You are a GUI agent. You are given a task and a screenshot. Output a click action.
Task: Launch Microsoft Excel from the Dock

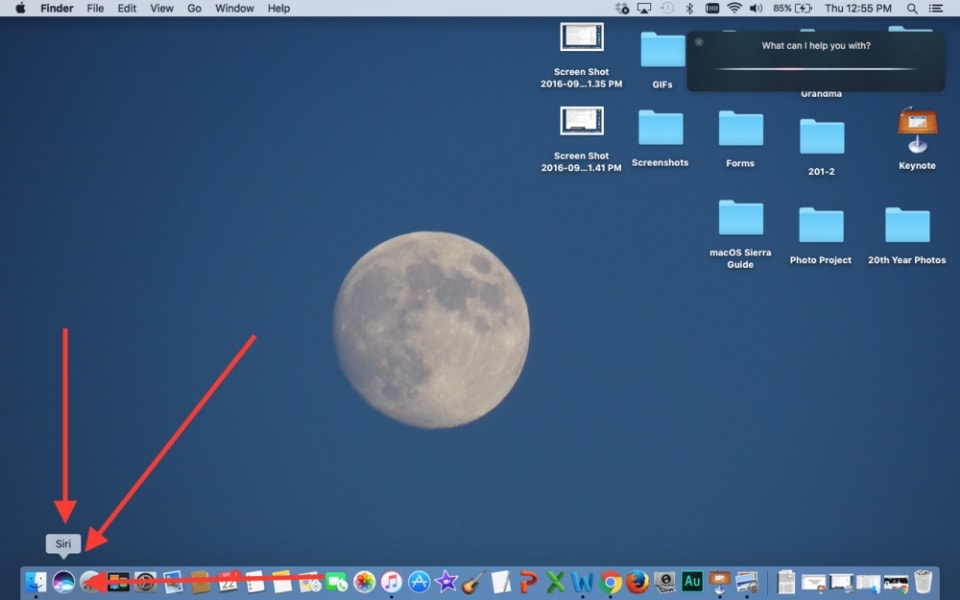coord(557,582)
